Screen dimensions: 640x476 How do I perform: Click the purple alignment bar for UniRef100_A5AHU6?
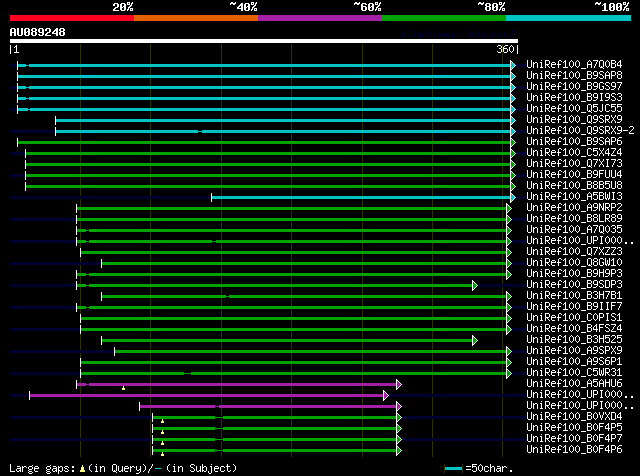tap(237, 385)
